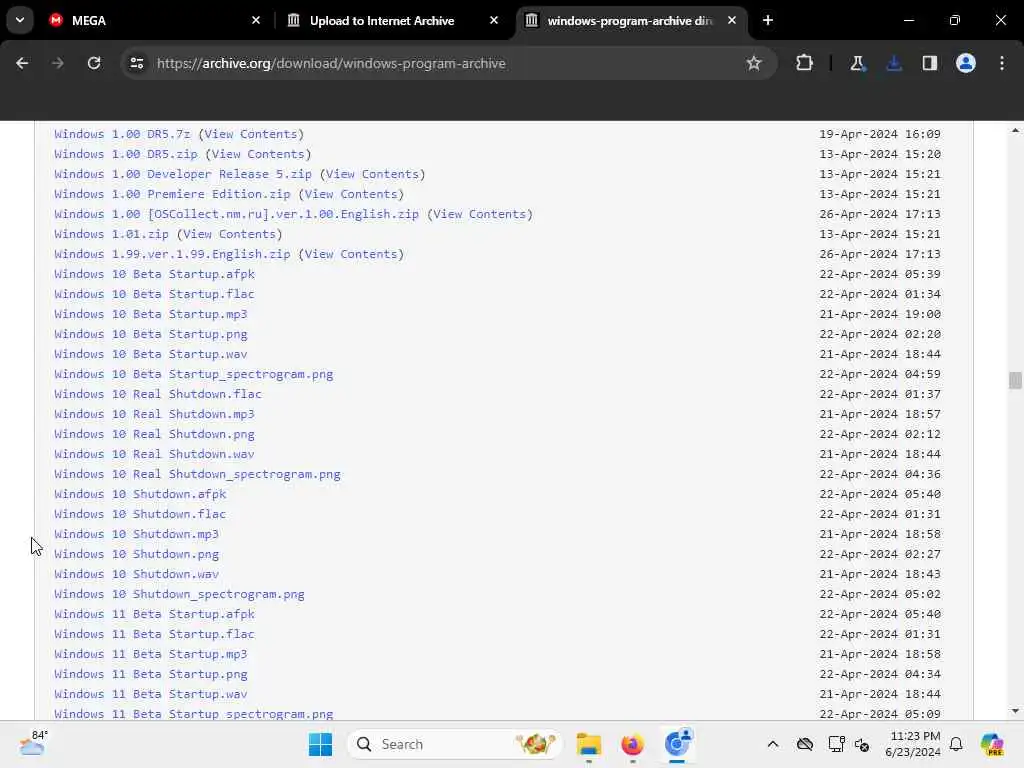
Task: Open Windows 10 Shutdown.png
Action: (136, 554)
